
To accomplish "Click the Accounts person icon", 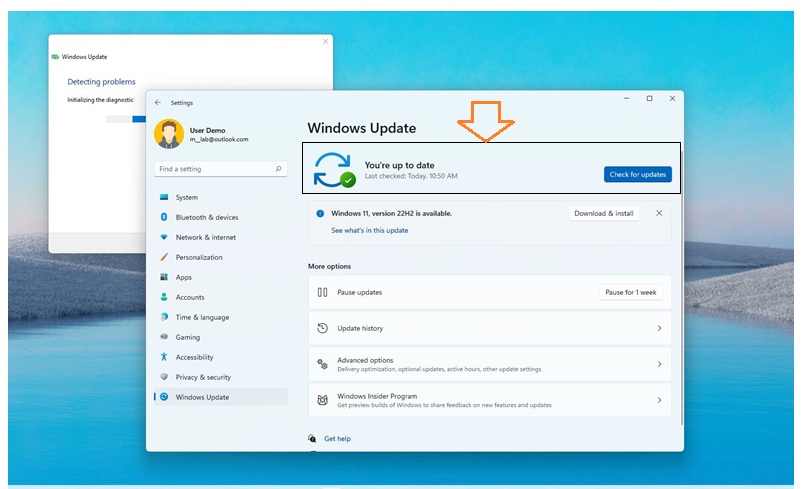I will 164,297.
